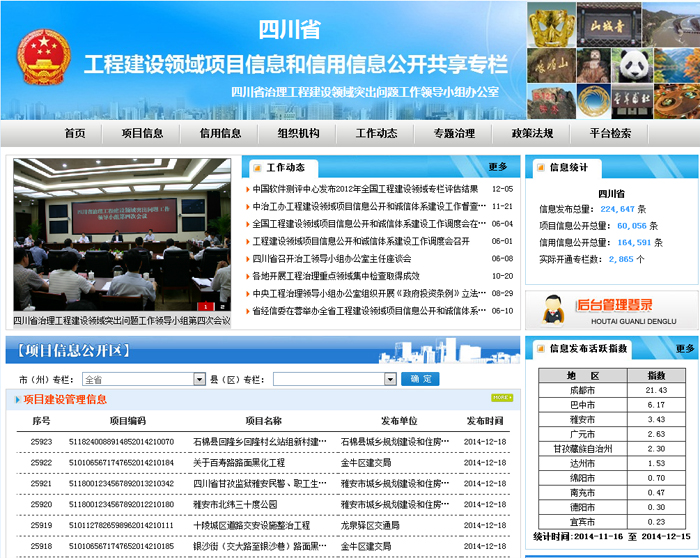700x558 pixels.
Task: Click the 2,865 columns opened value
Action: click(x=621, y=259)
